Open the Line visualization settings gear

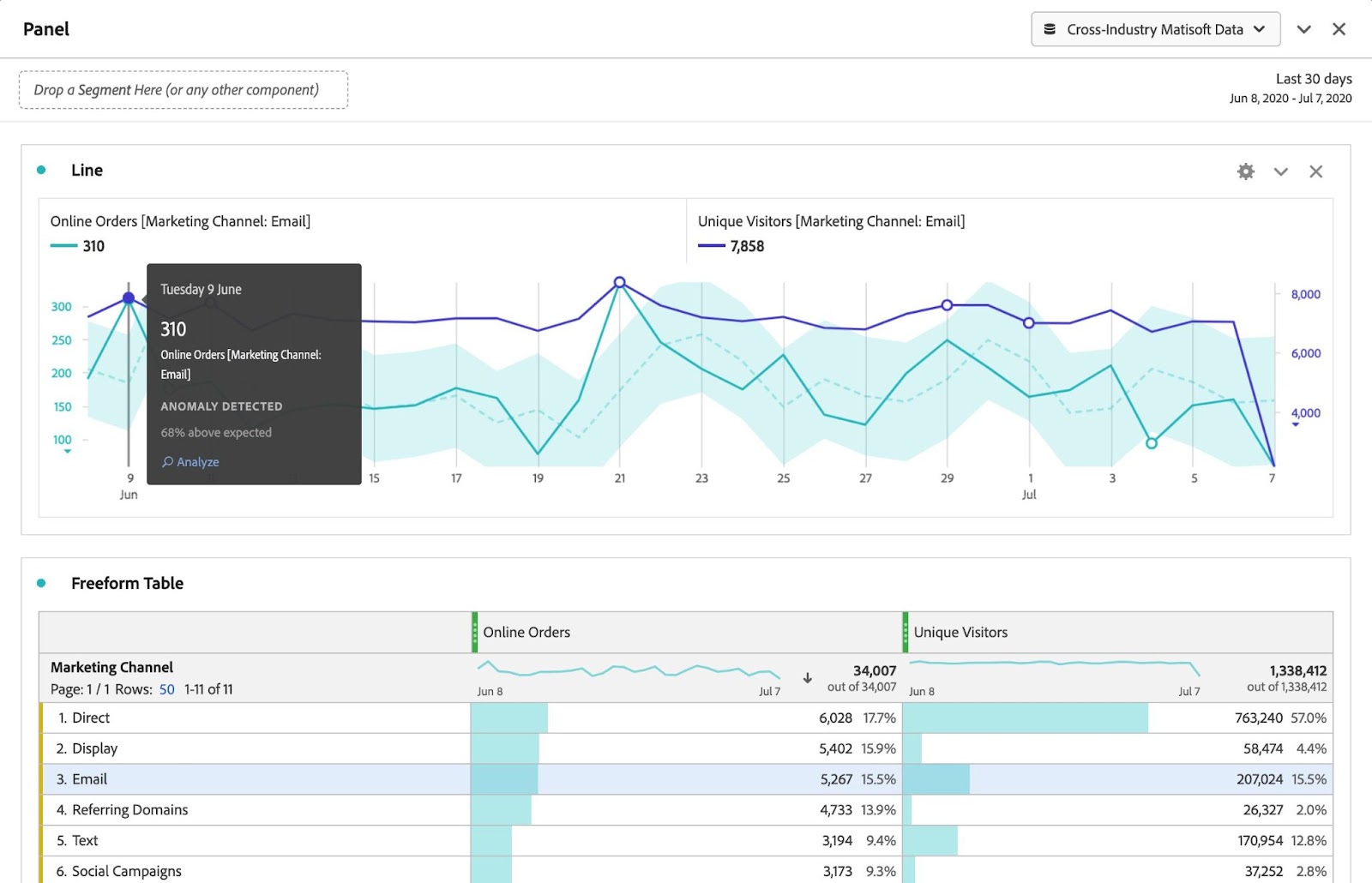coord(1245,171)
